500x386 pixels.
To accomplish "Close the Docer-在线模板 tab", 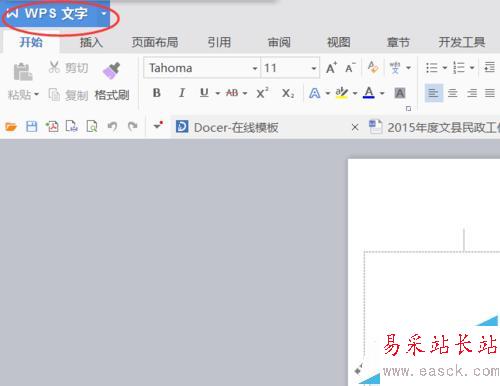I will (x=355, y=127).
